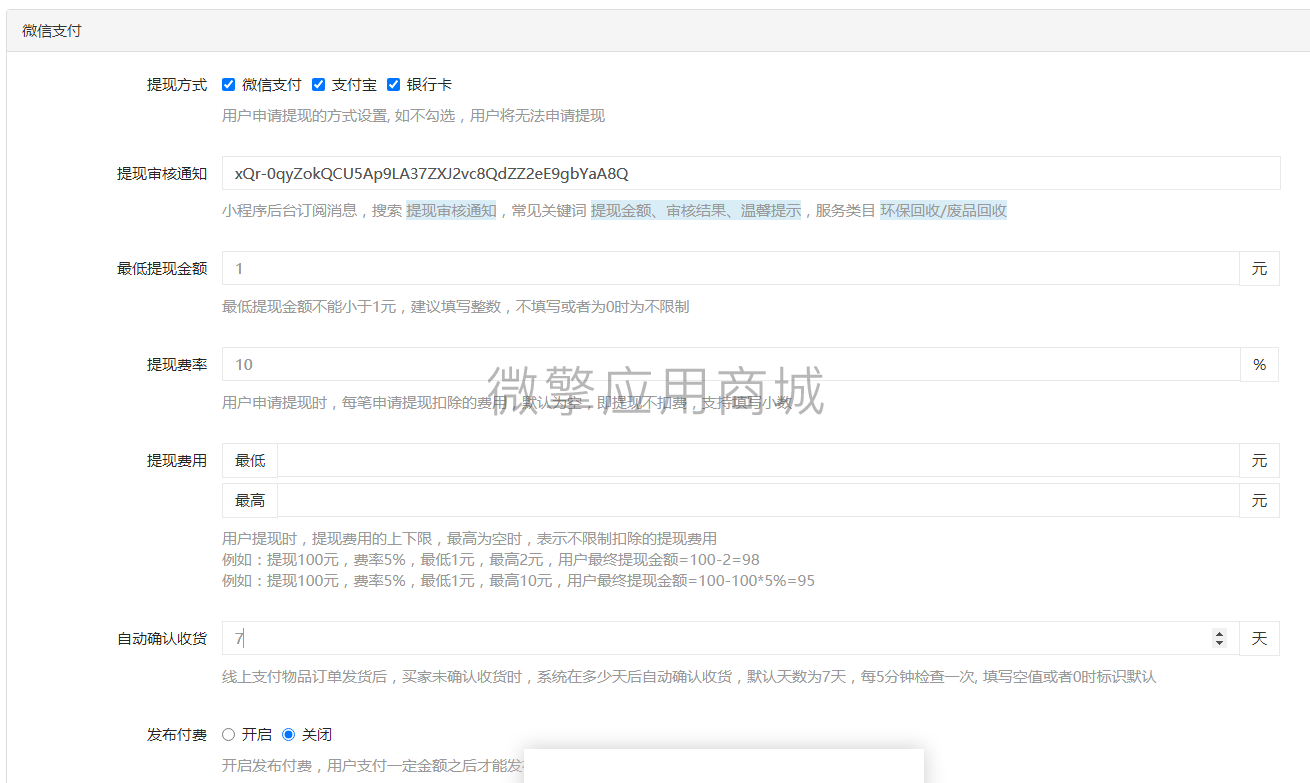Viewport: 1310px width, 783px height.
Task: Click the highlighted 环保回收/废品回收 service category text
Action: point(942,211)
